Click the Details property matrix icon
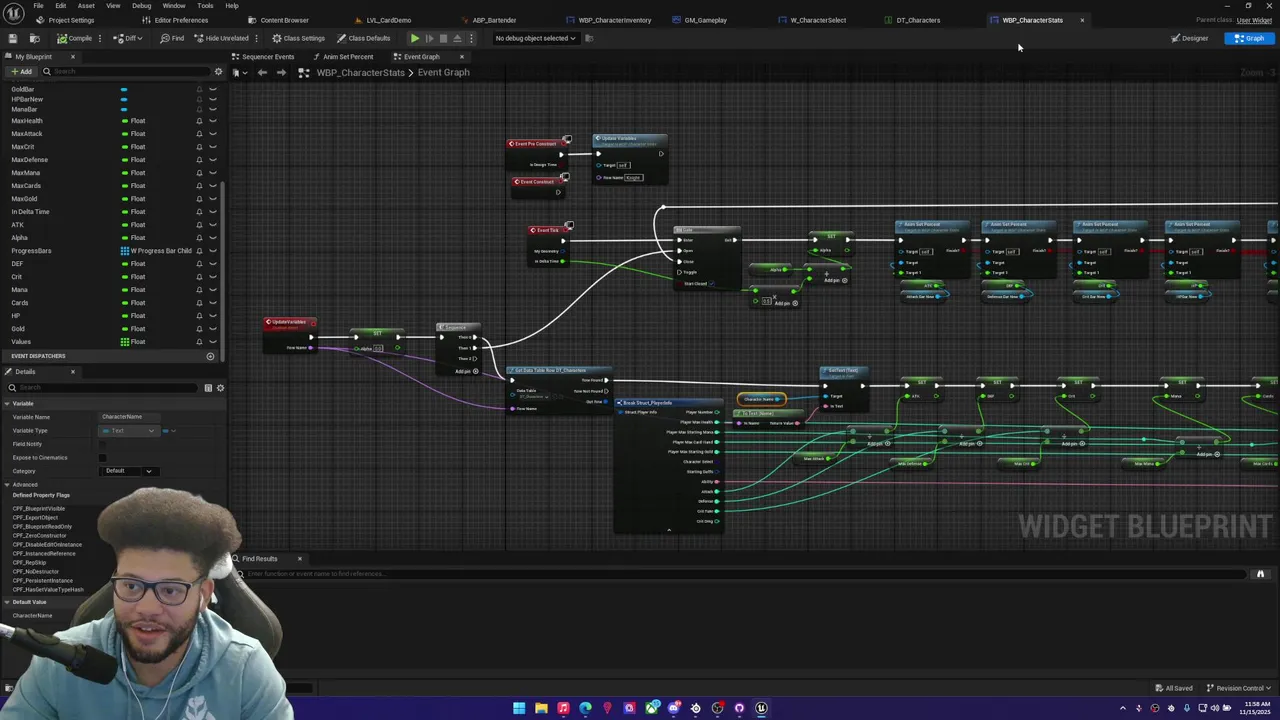Screen dimensions: 1280x720 tap(208, 388)
